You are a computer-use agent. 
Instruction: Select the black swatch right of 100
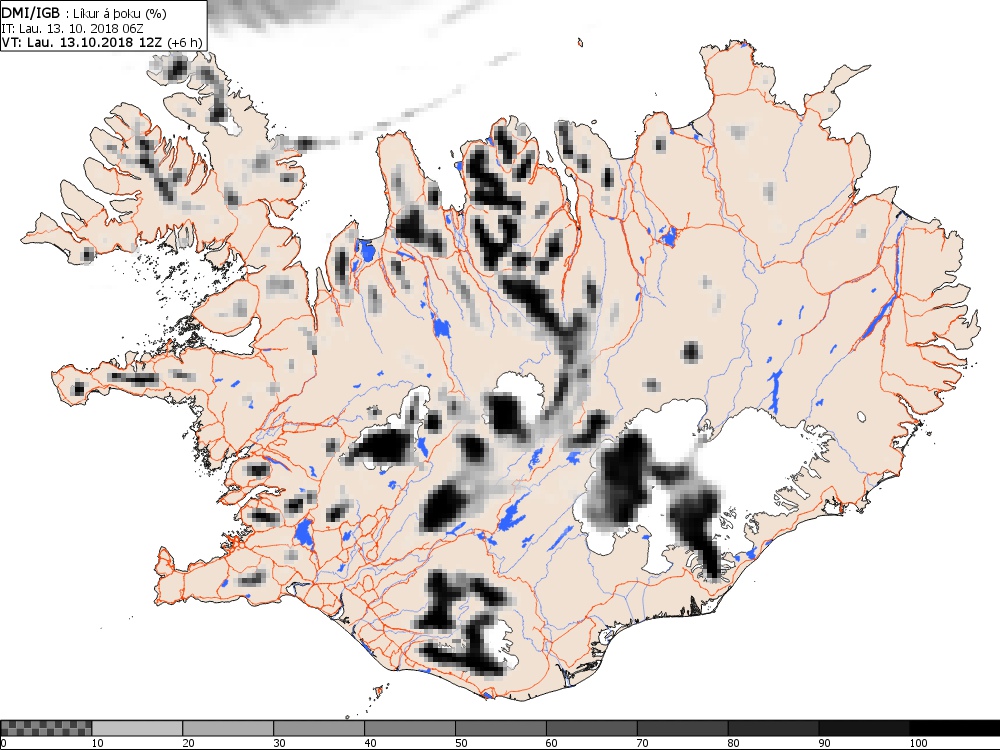coord(955,728)
